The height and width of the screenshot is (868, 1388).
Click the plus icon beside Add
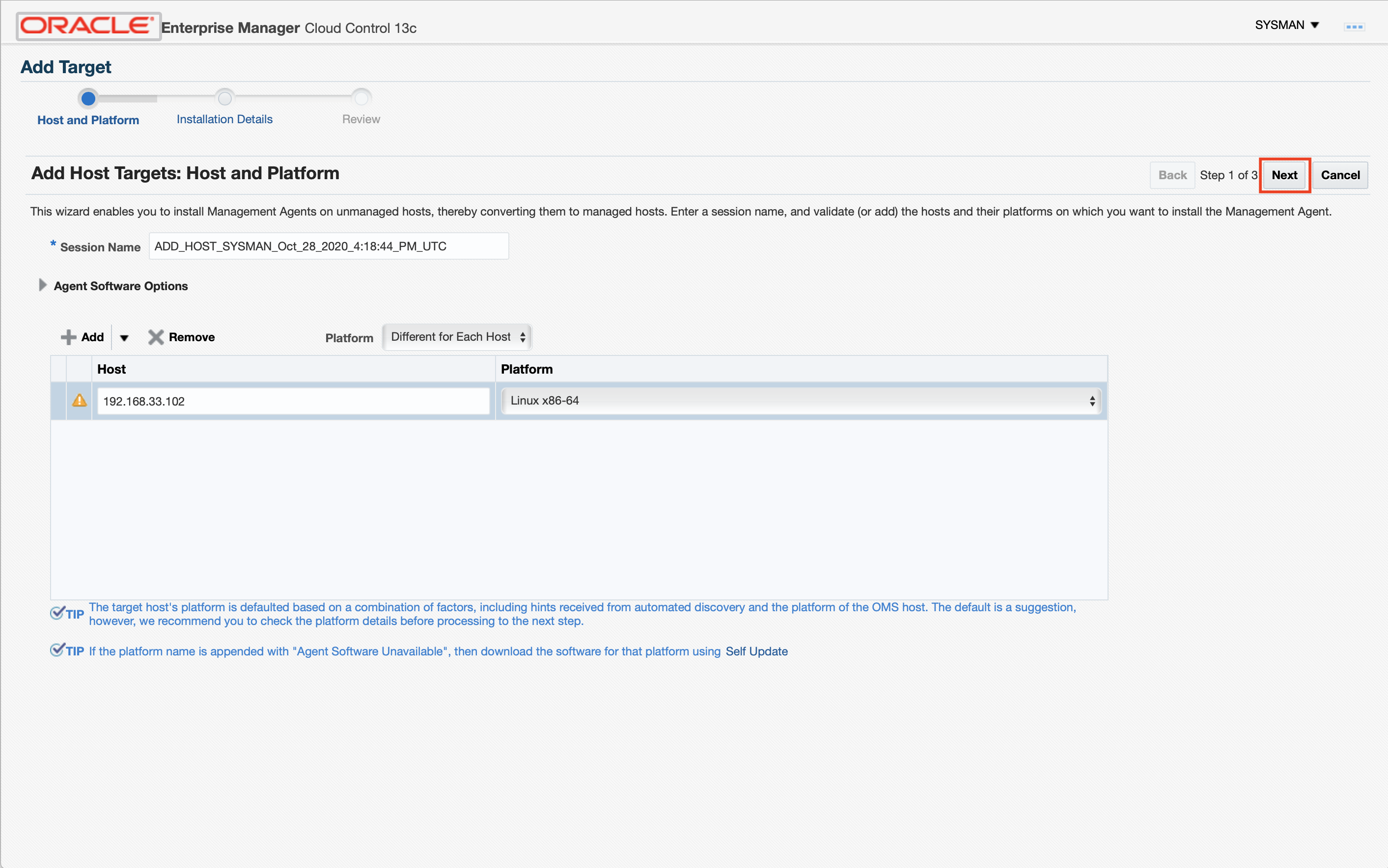coord(68,337)
